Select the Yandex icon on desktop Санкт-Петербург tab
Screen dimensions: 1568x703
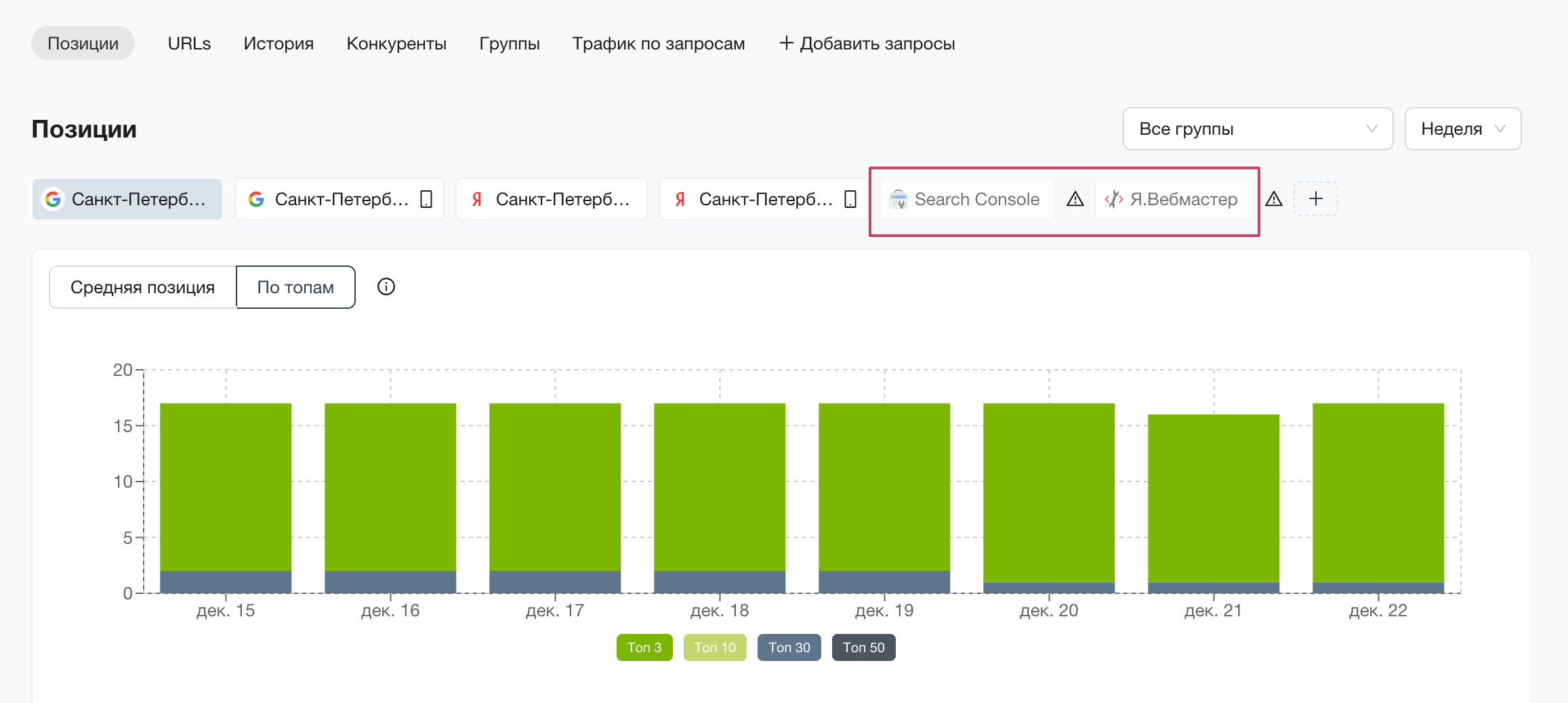[476, 198]
